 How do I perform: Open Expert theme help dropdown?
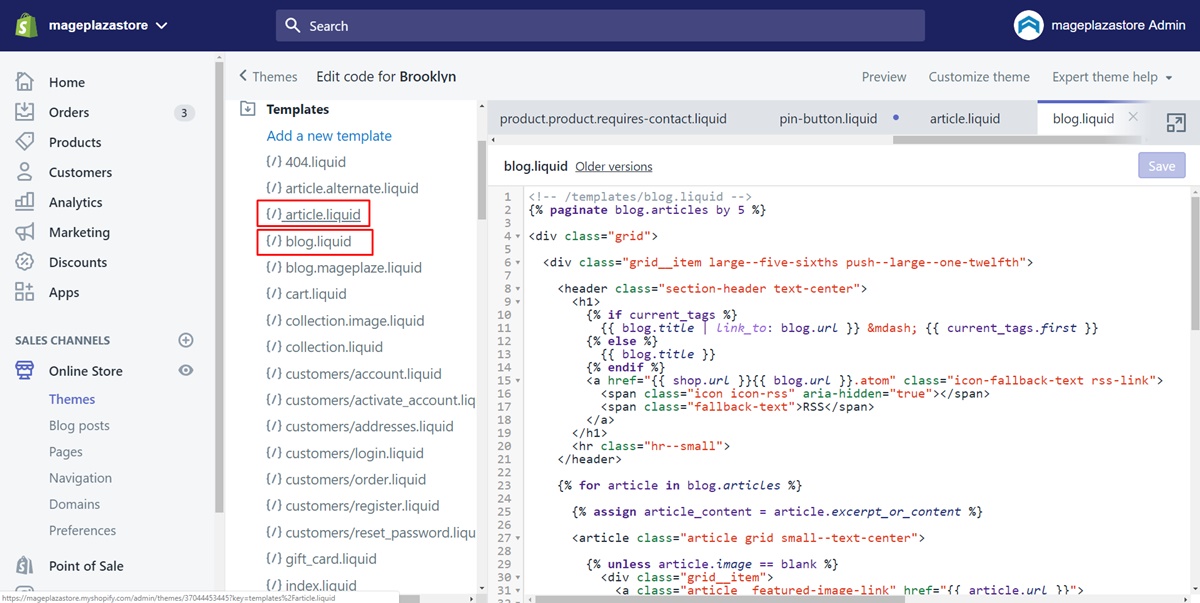pos(1112,77)
